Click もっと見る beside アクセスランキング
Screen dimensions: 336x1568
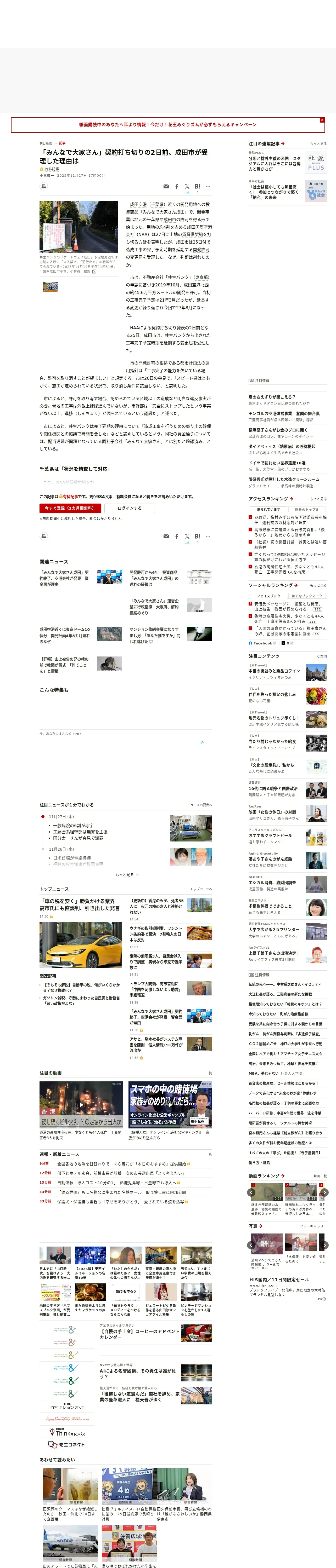click(318, 499)
